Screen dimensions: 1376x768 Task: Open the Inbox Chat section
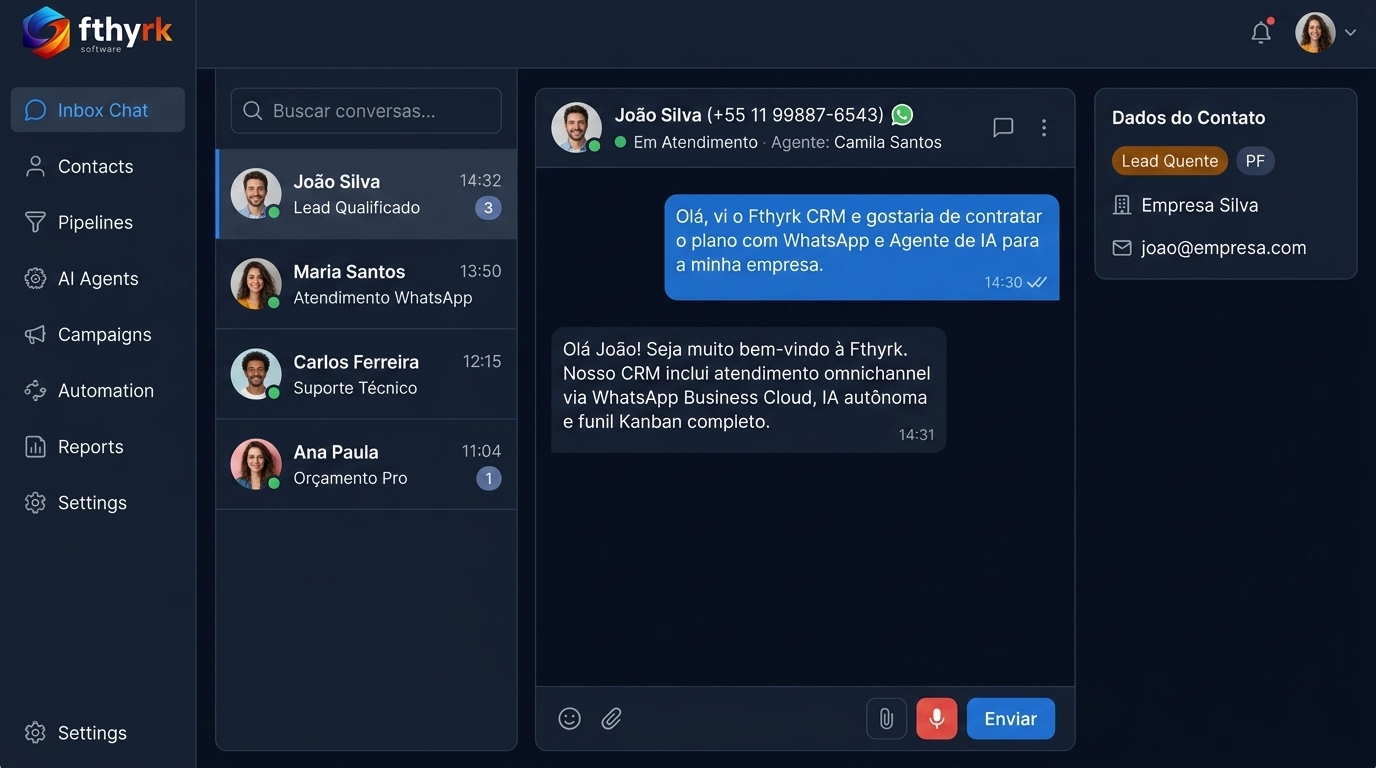(x=98, y=110)
